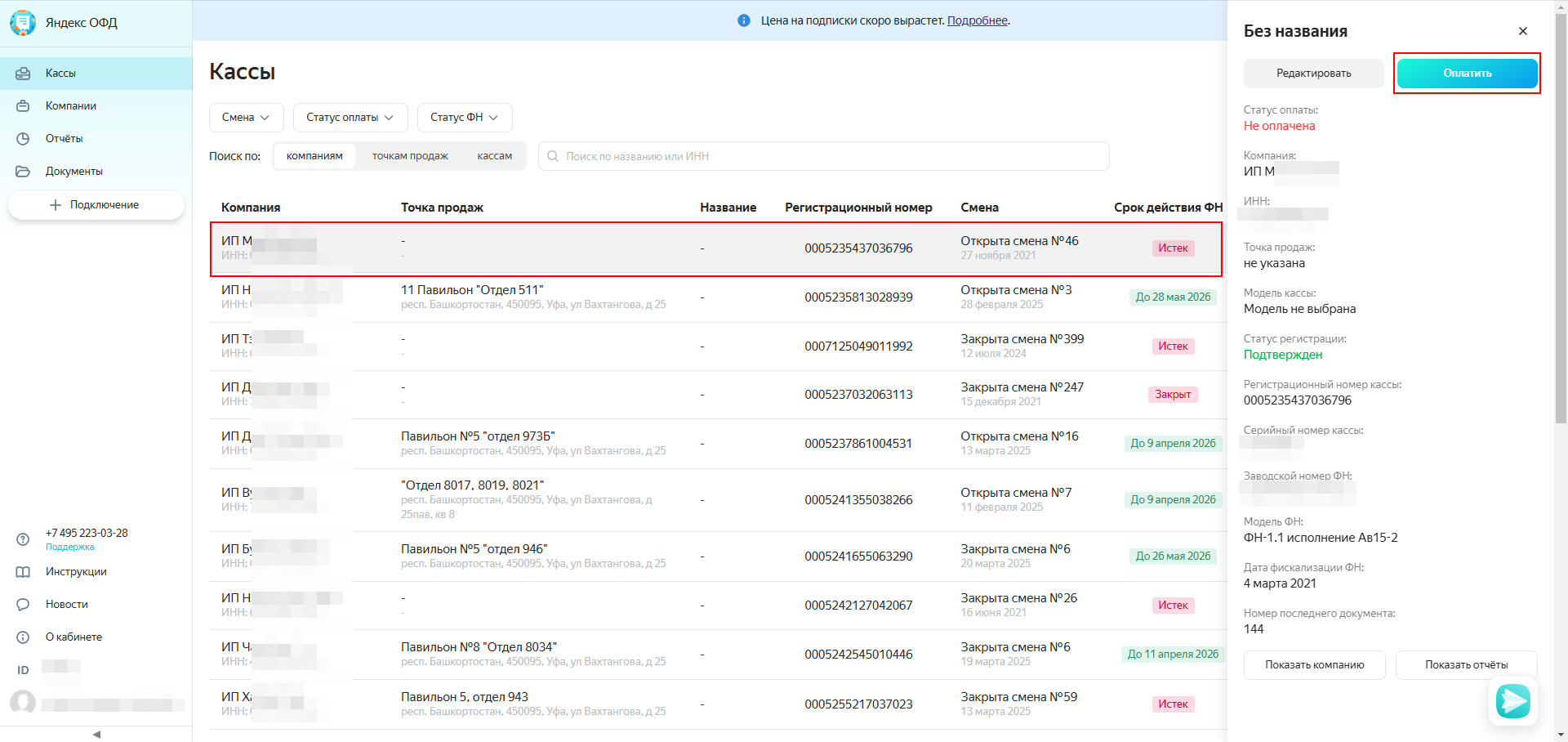
Task: Switch search mode to компаниям
Action: (314, 156)
